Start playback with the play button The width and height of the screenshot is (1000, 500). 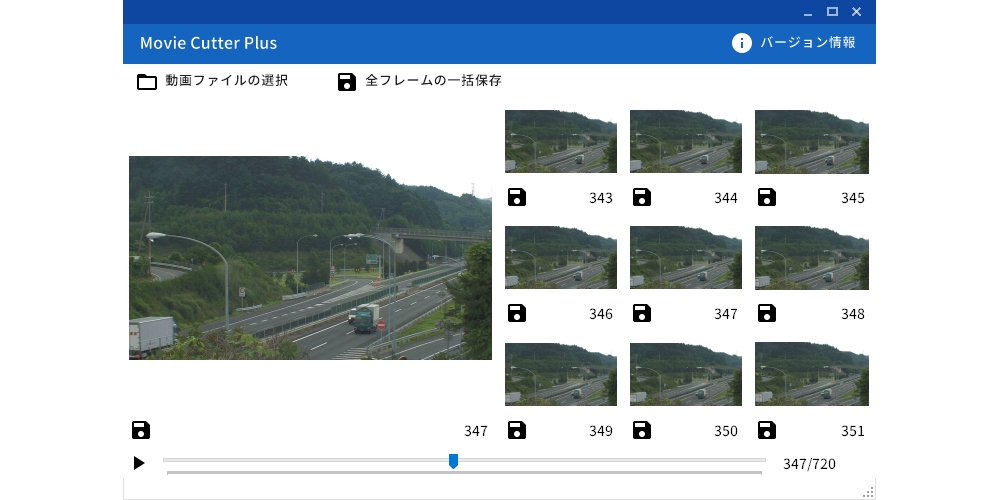[139, 463]
